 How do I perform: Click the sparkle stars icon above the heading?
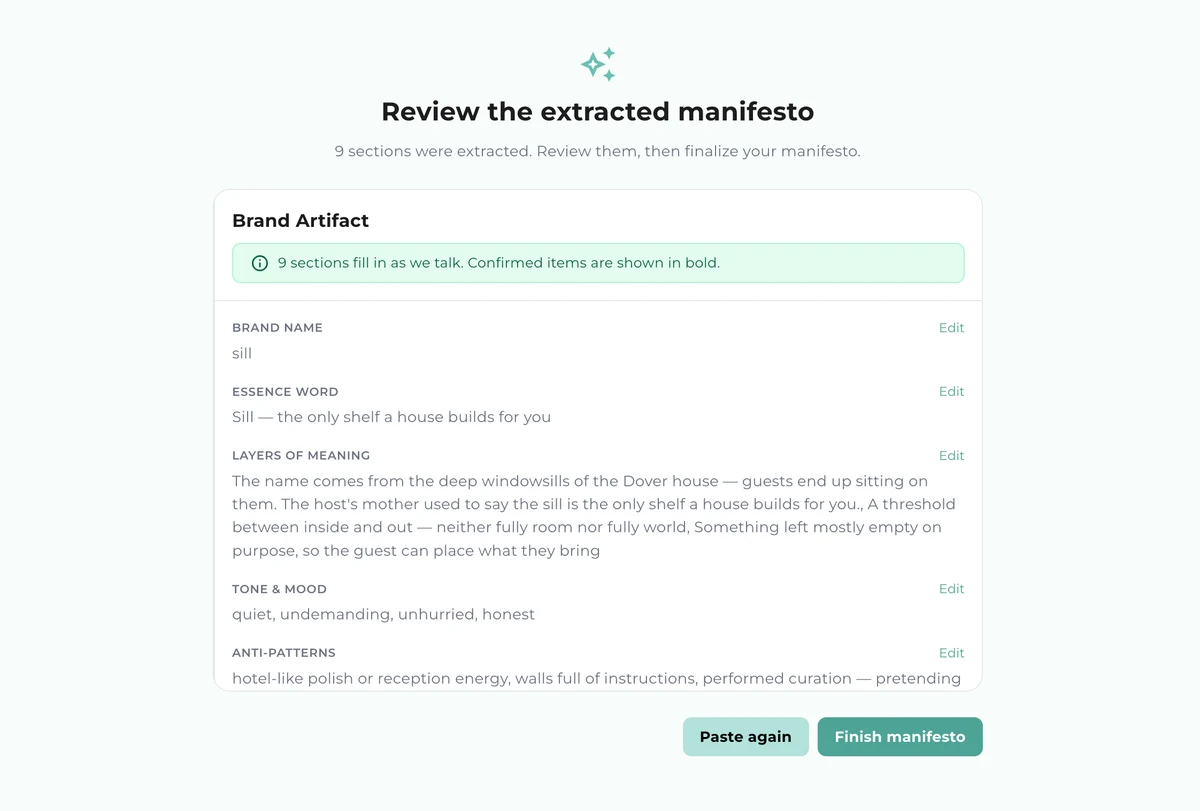click(x=598, y=65)
